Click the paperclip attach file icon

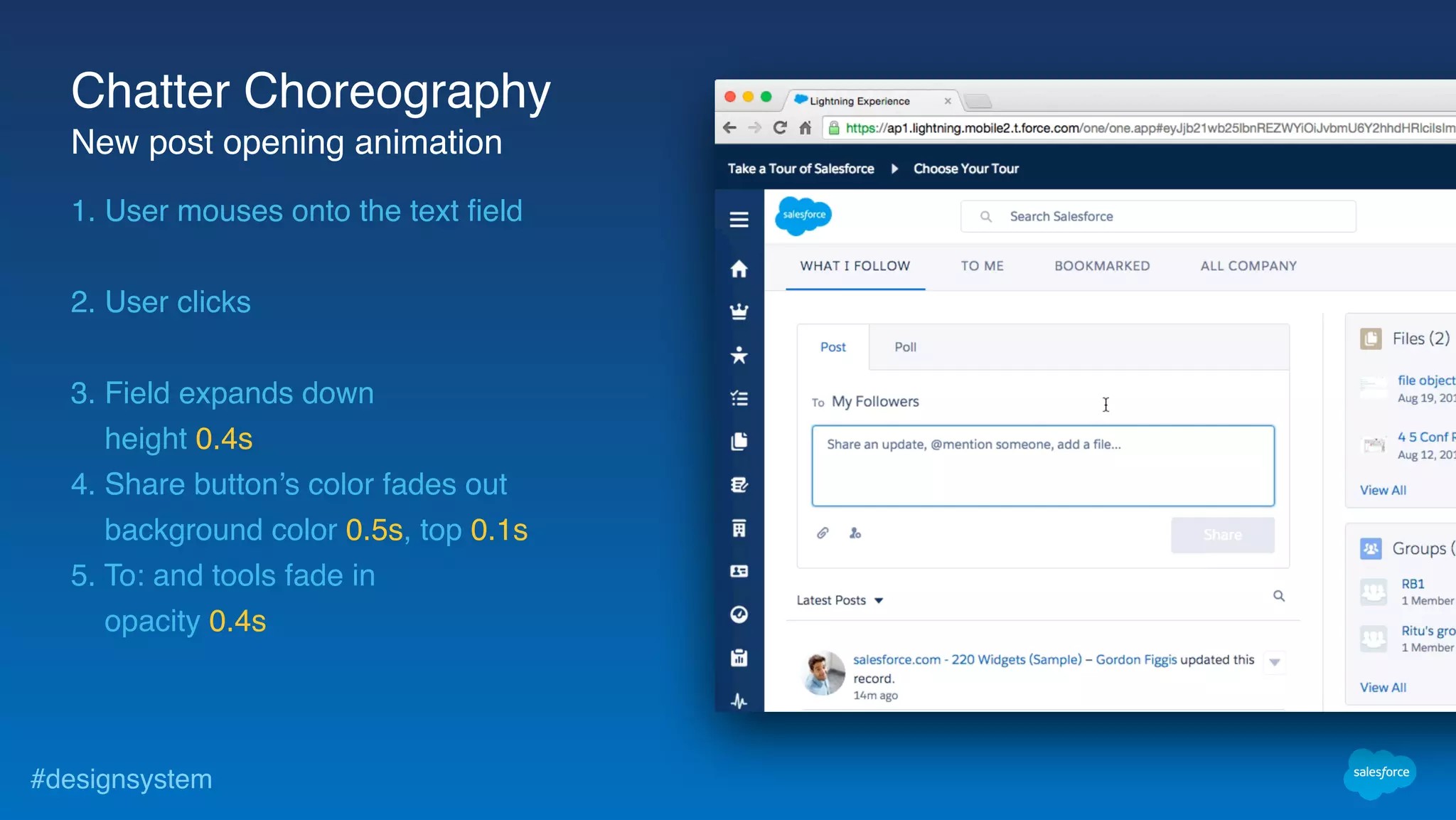(823, 533)
